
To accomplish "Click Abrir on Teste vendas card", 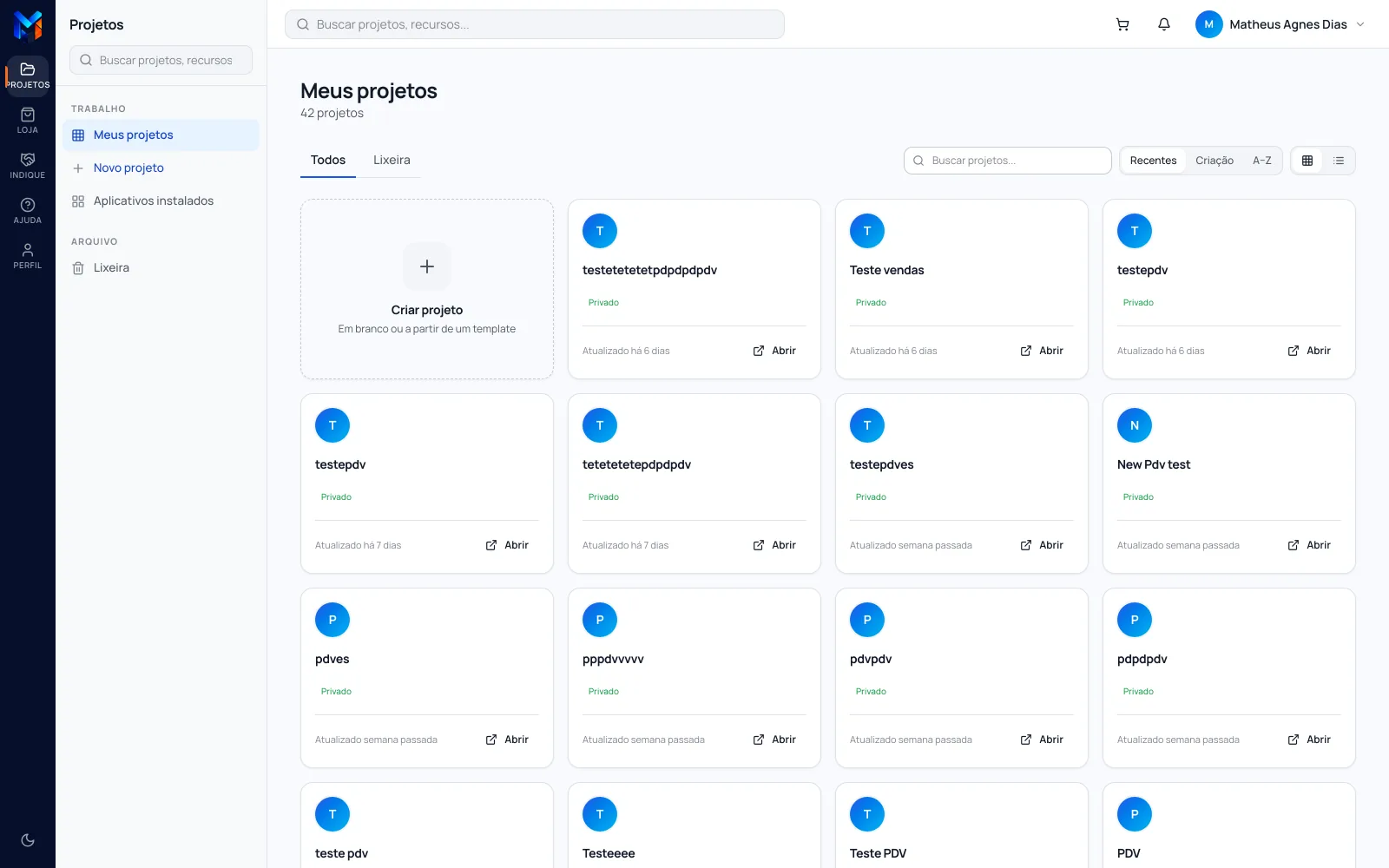I will tap(1042, 351).
